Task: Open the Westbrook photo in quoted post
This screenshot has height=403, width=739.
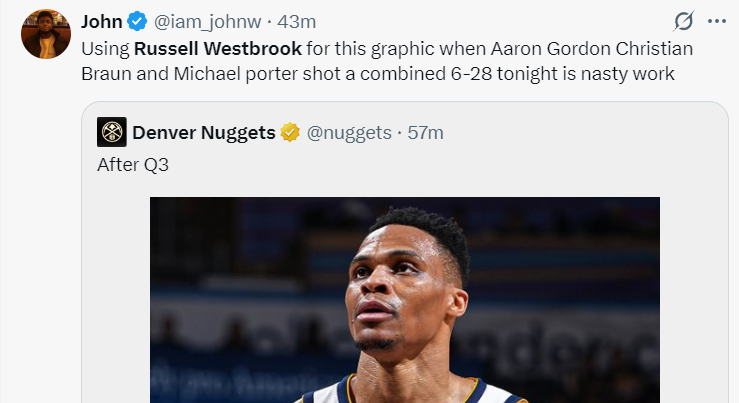Action: pos(404,300)
